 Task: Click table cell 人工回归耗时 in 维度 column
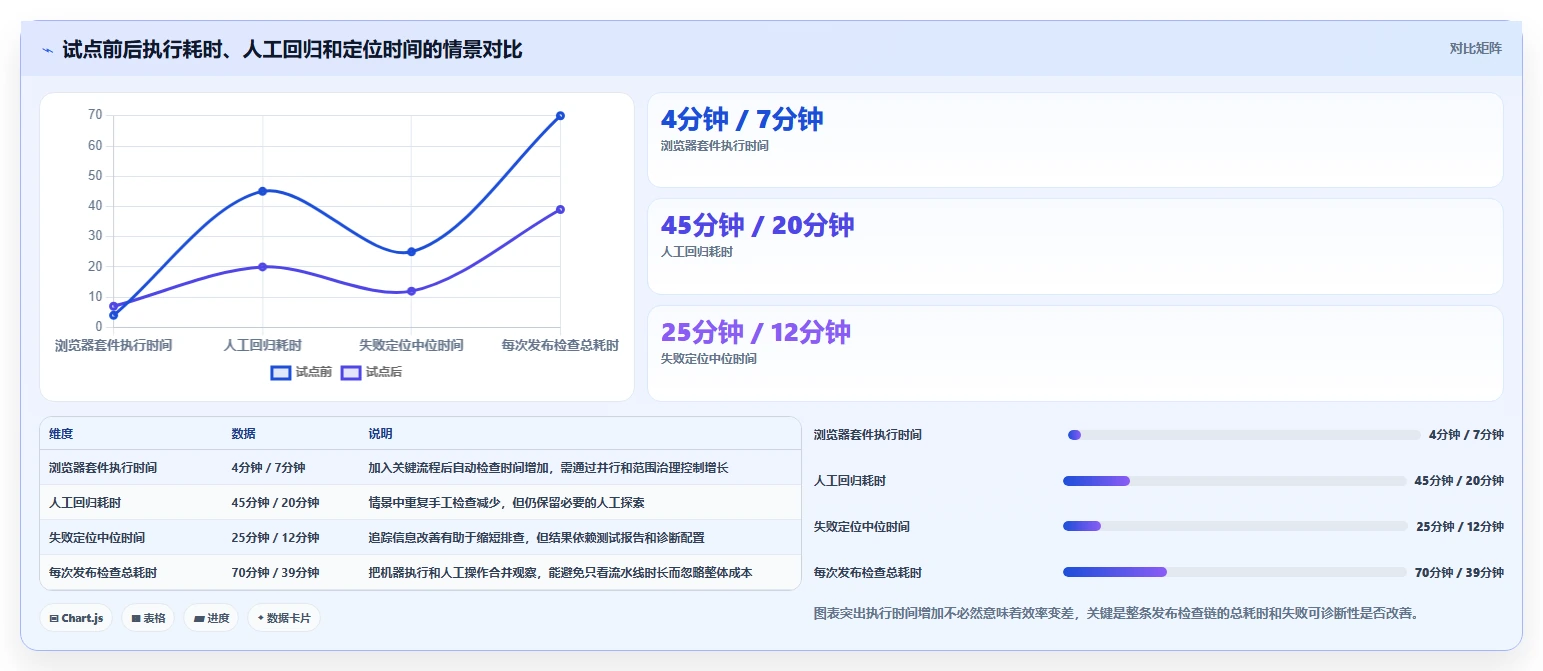[x=85, y=503]
